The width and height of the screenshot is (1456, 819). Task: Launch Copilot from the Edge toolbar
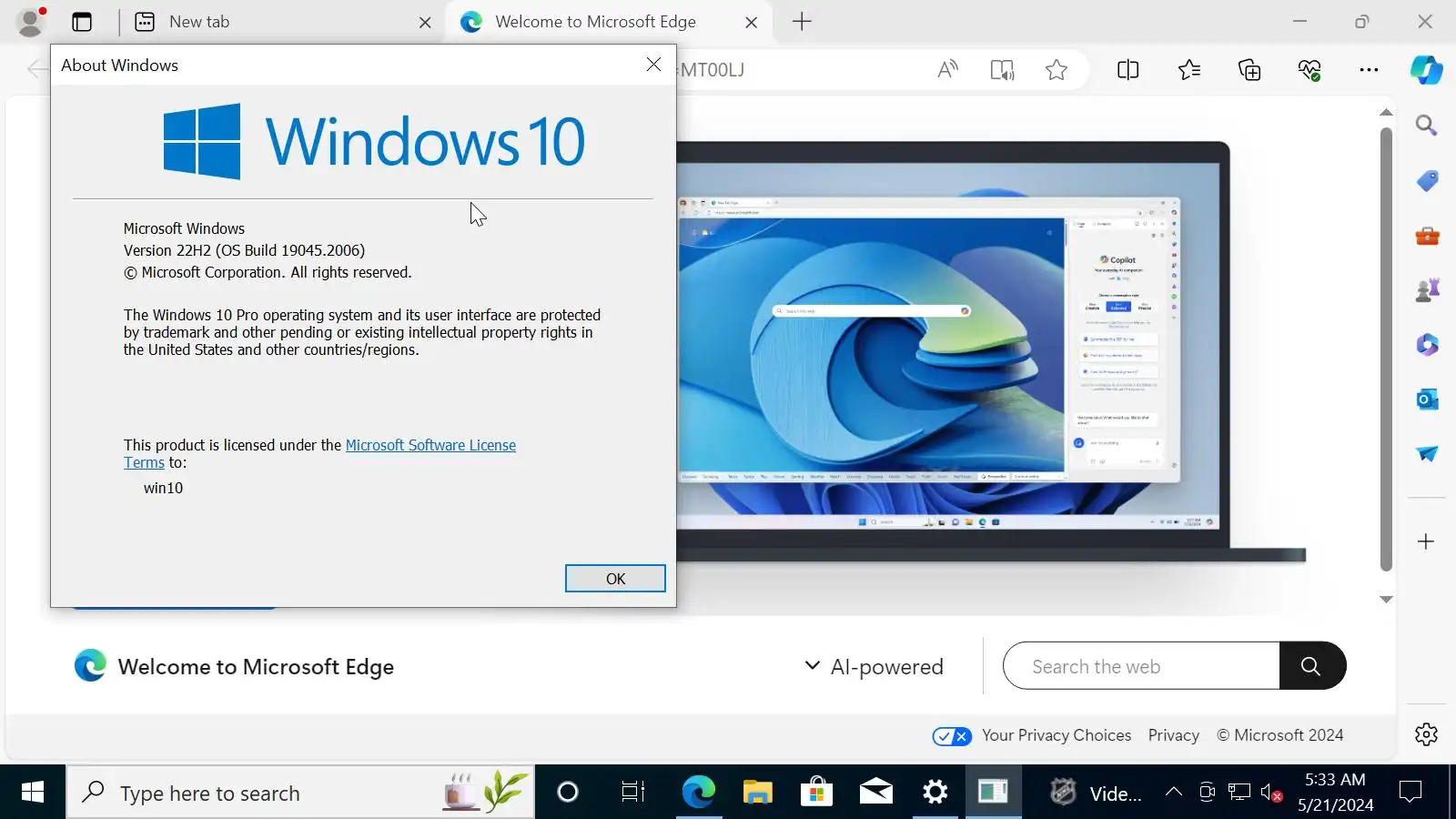pos(1426,70)
